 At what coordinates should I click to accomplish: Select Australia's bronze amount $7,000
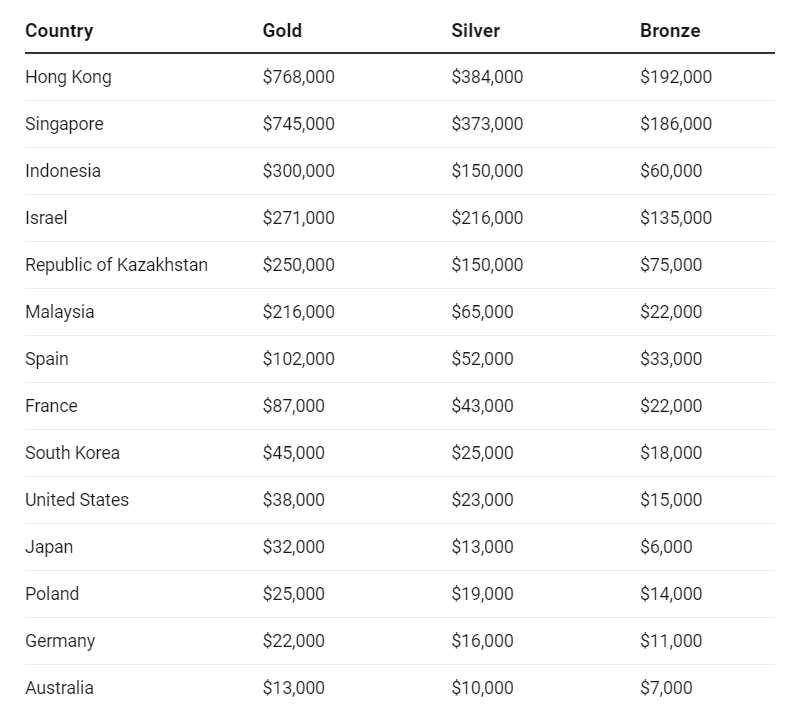666,688
